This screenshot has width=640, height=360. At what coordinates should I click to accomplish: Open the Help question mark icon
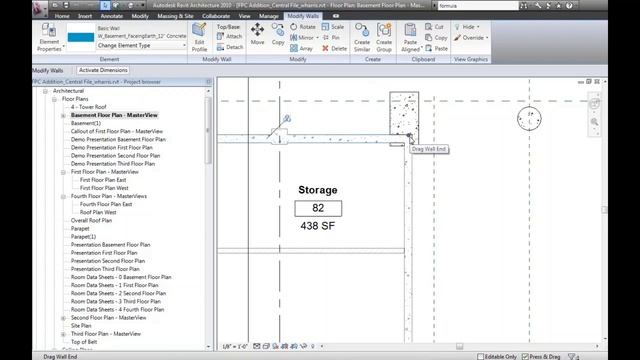[x=569, y=6]
